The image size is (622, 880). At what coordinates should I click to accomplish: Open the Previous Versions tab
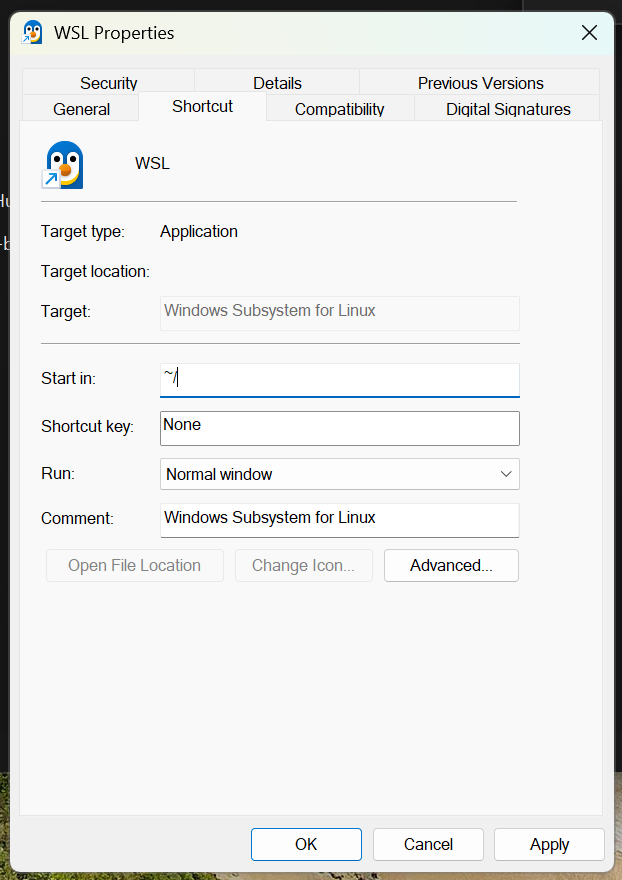[x=480, y=83]
